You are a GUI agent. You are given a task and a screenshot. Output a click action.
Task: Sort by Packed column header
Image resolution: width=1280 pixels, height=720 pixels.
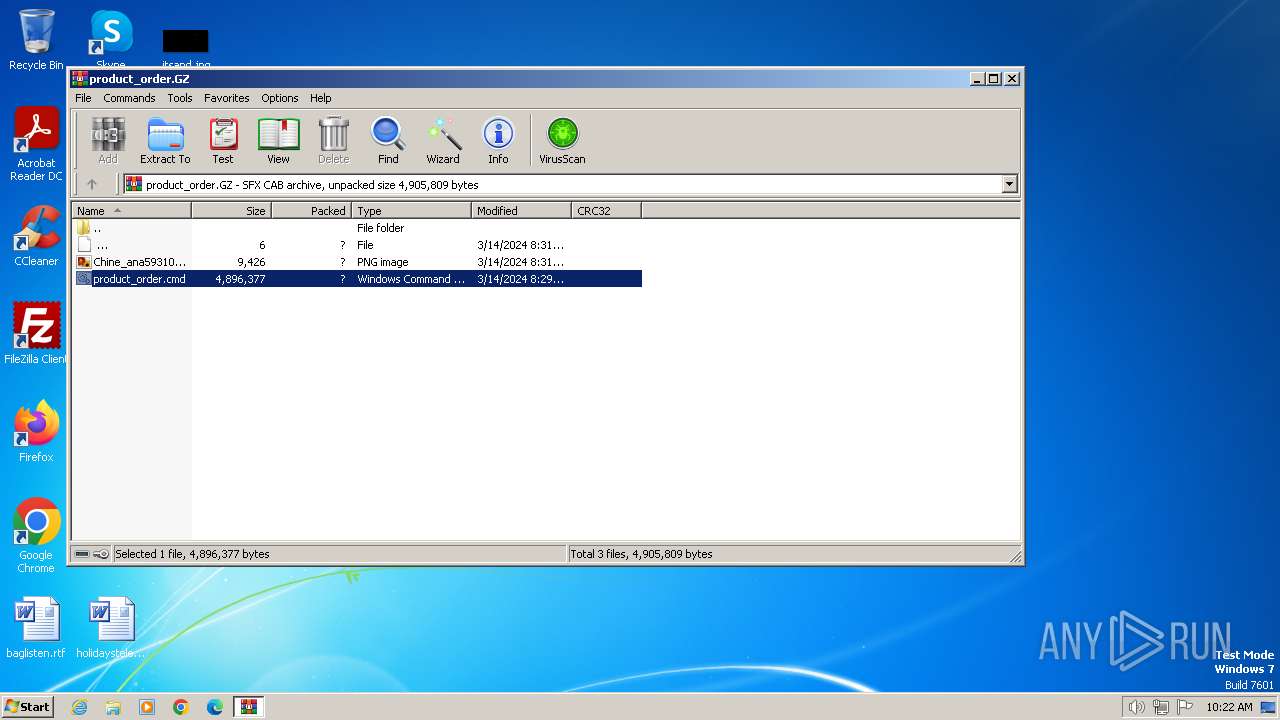point(312,211)
